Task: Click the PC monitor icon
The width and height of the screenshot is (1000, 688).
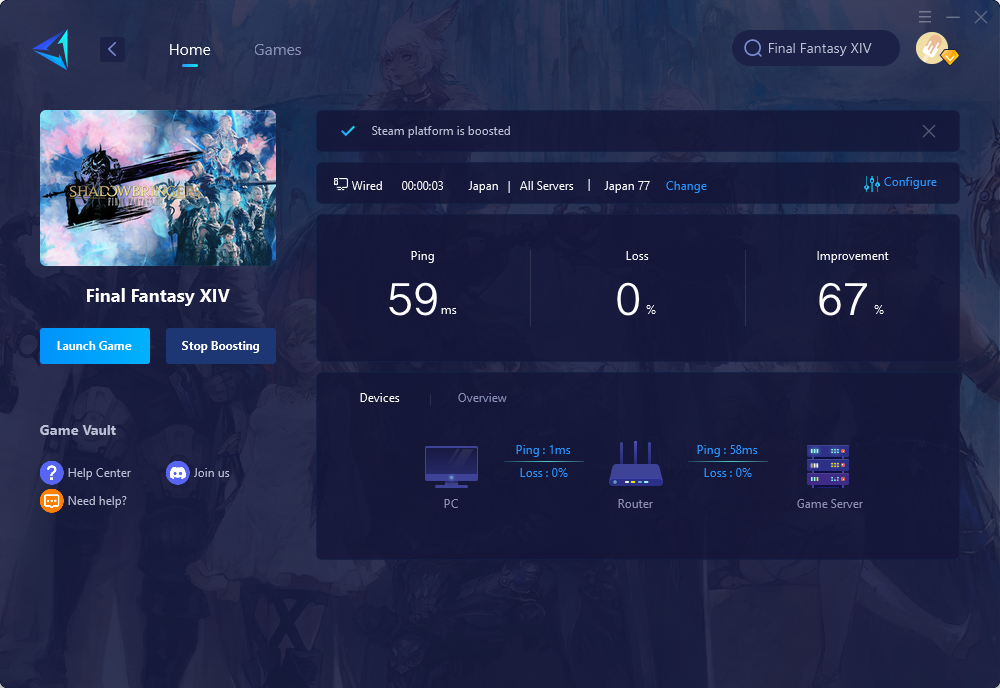Action: (x=452, y=467)
